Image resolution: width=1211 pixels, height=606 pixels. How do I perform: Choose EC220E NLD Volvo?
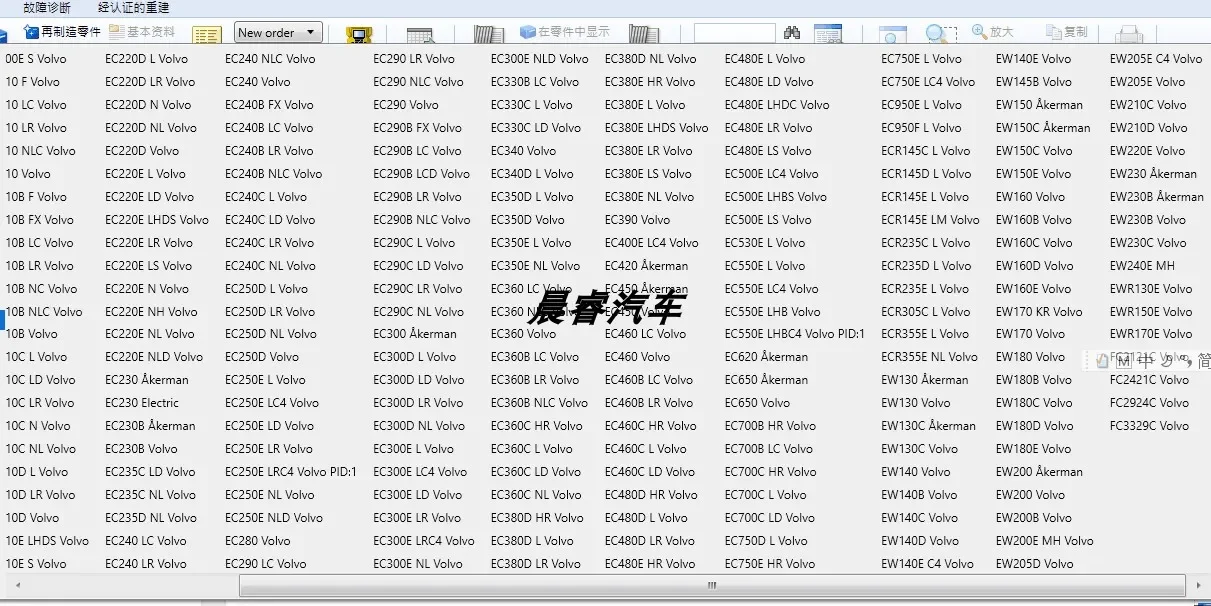(154, 357)
